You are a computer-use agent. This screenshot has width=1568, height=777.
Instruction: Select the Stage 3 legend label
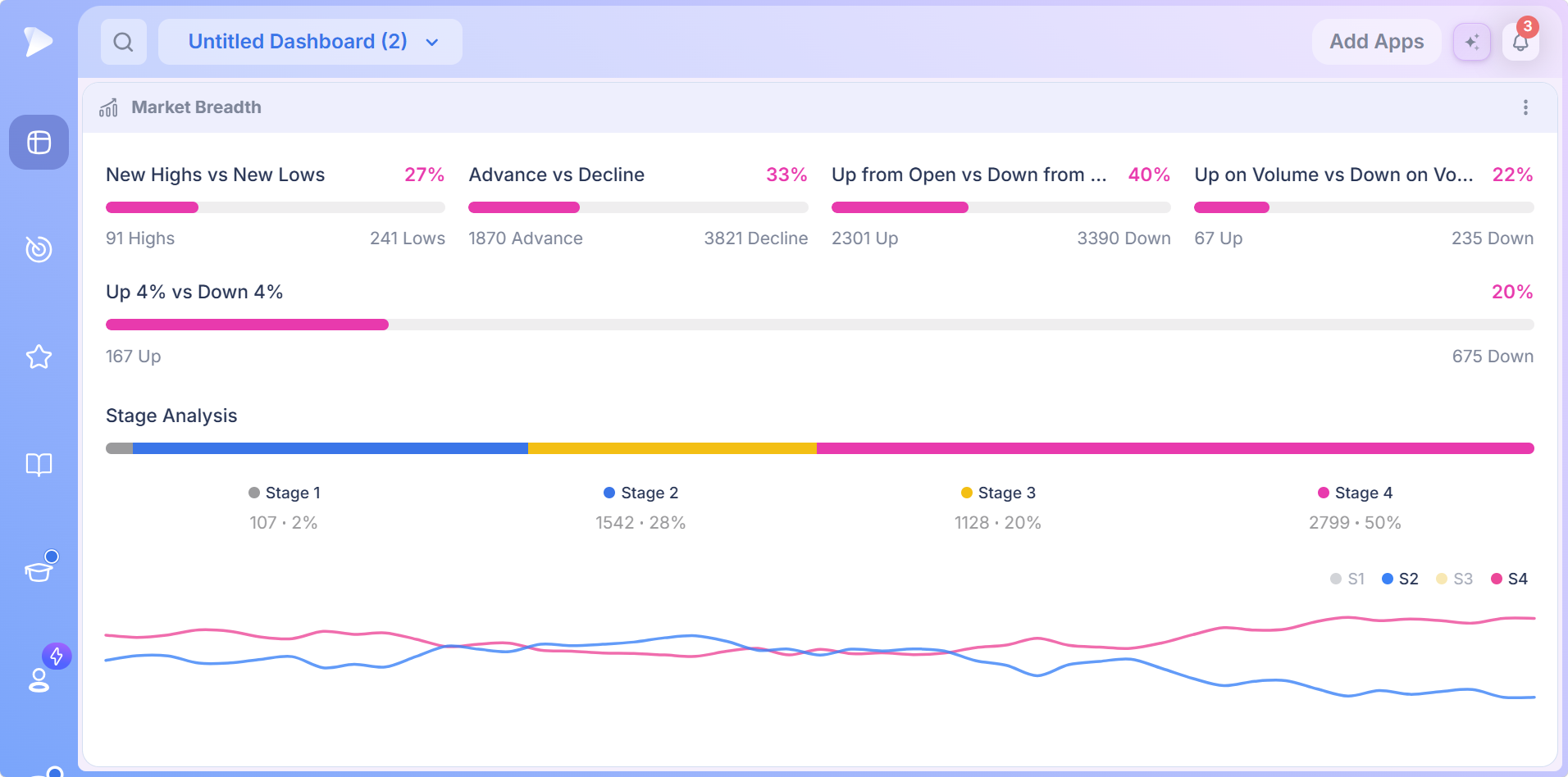tap(998, 493)
